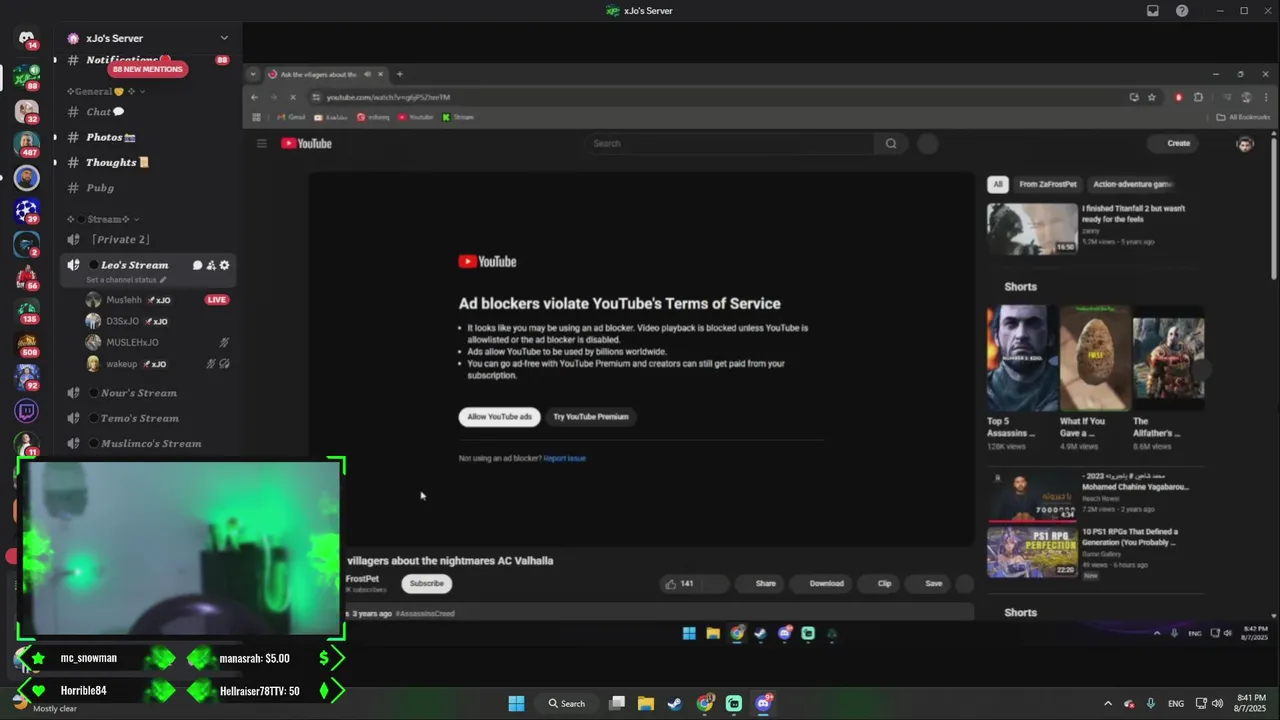Viewport: 1280px width, 720px height.
Task: Open All Bookmarks folder in streamed Chrome
Action: click(1243, 117)
